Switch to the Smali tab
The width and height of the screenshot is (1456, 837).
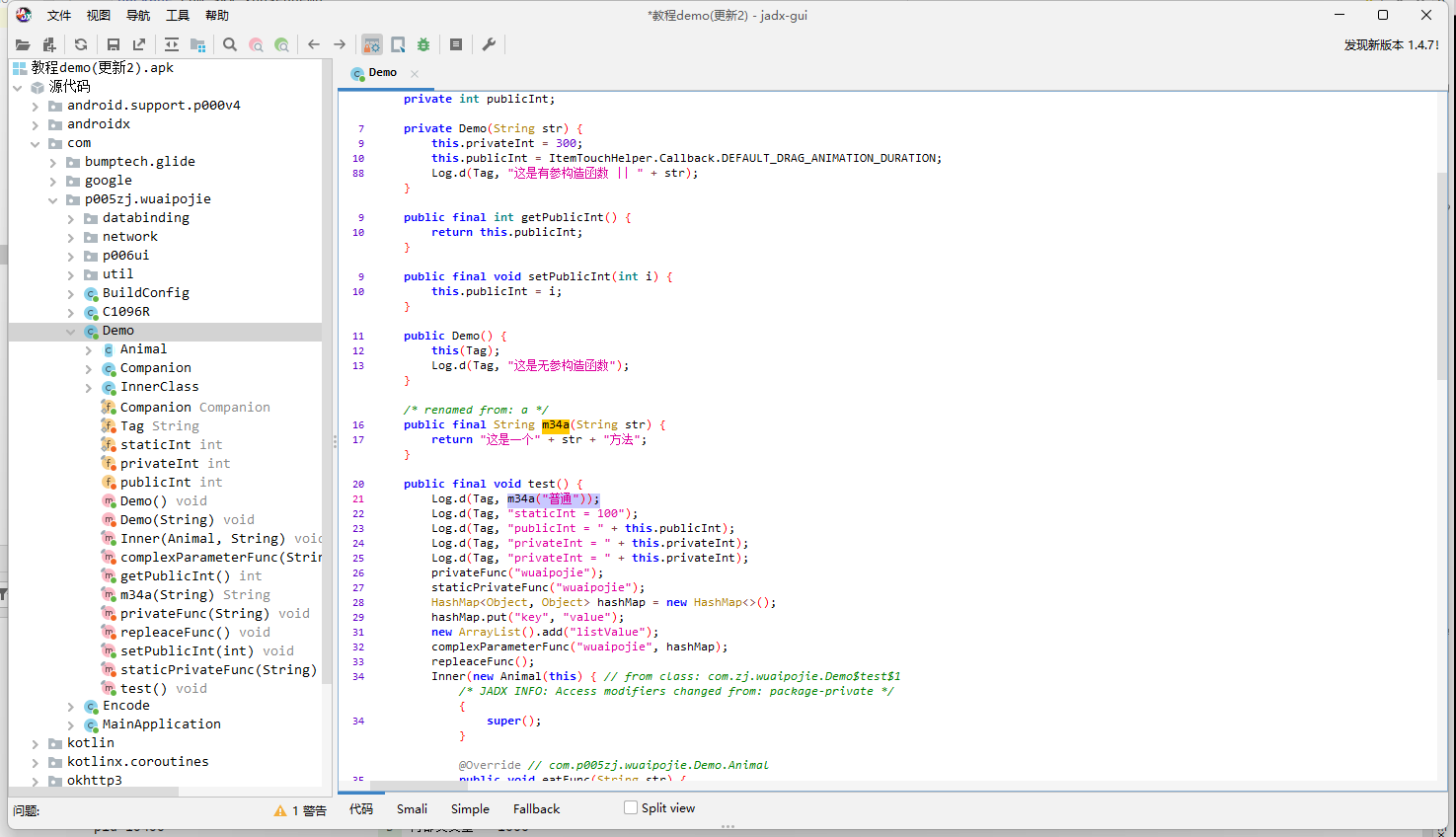[x=412, y=809]
